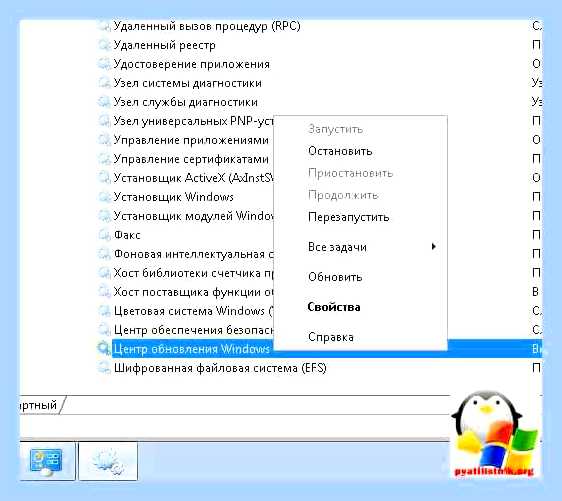Click gear icon beside Хост поставщика функции
This screenshot has height=501, width=562.
(104, 292)
